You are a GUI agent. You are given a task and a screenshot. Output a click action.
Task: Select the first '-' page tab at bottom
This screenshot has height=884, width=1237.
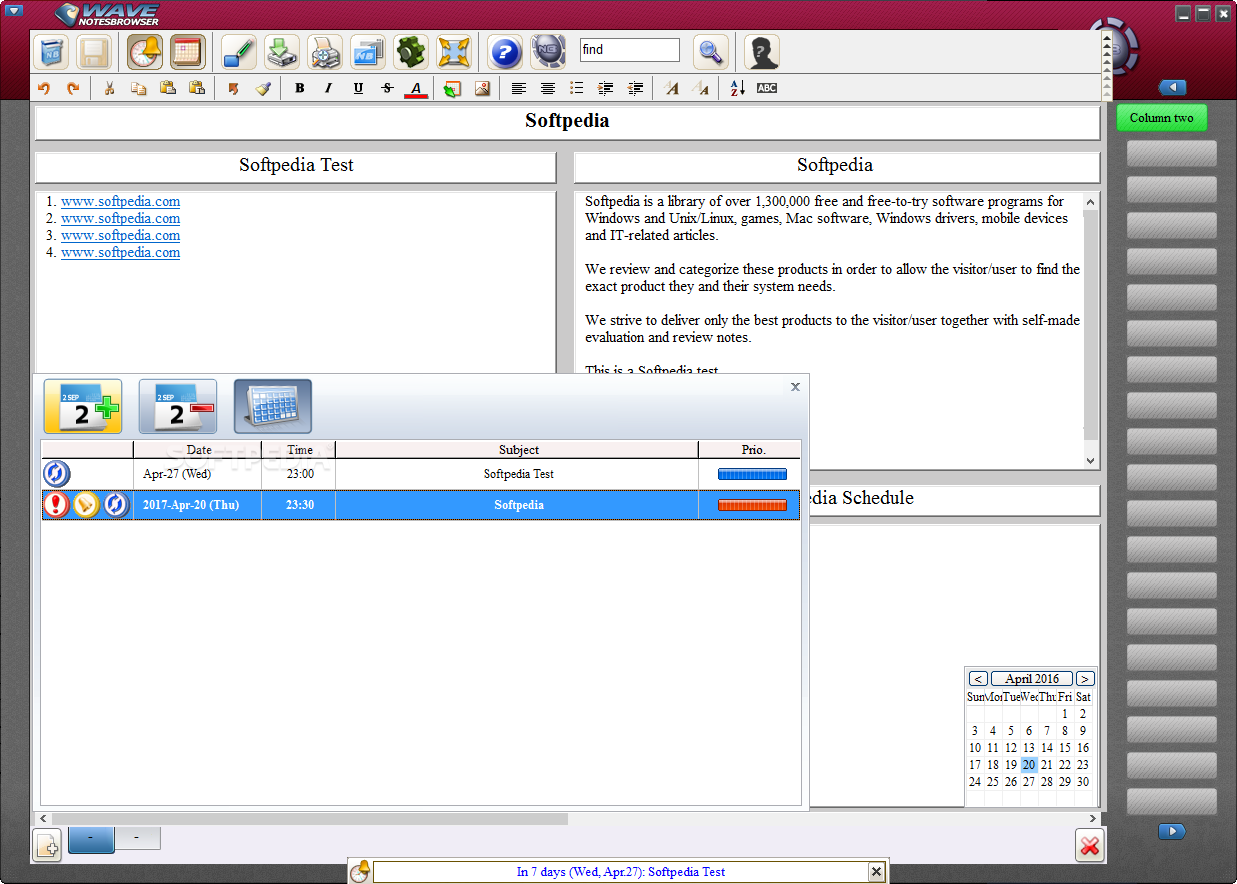[91, 839]
